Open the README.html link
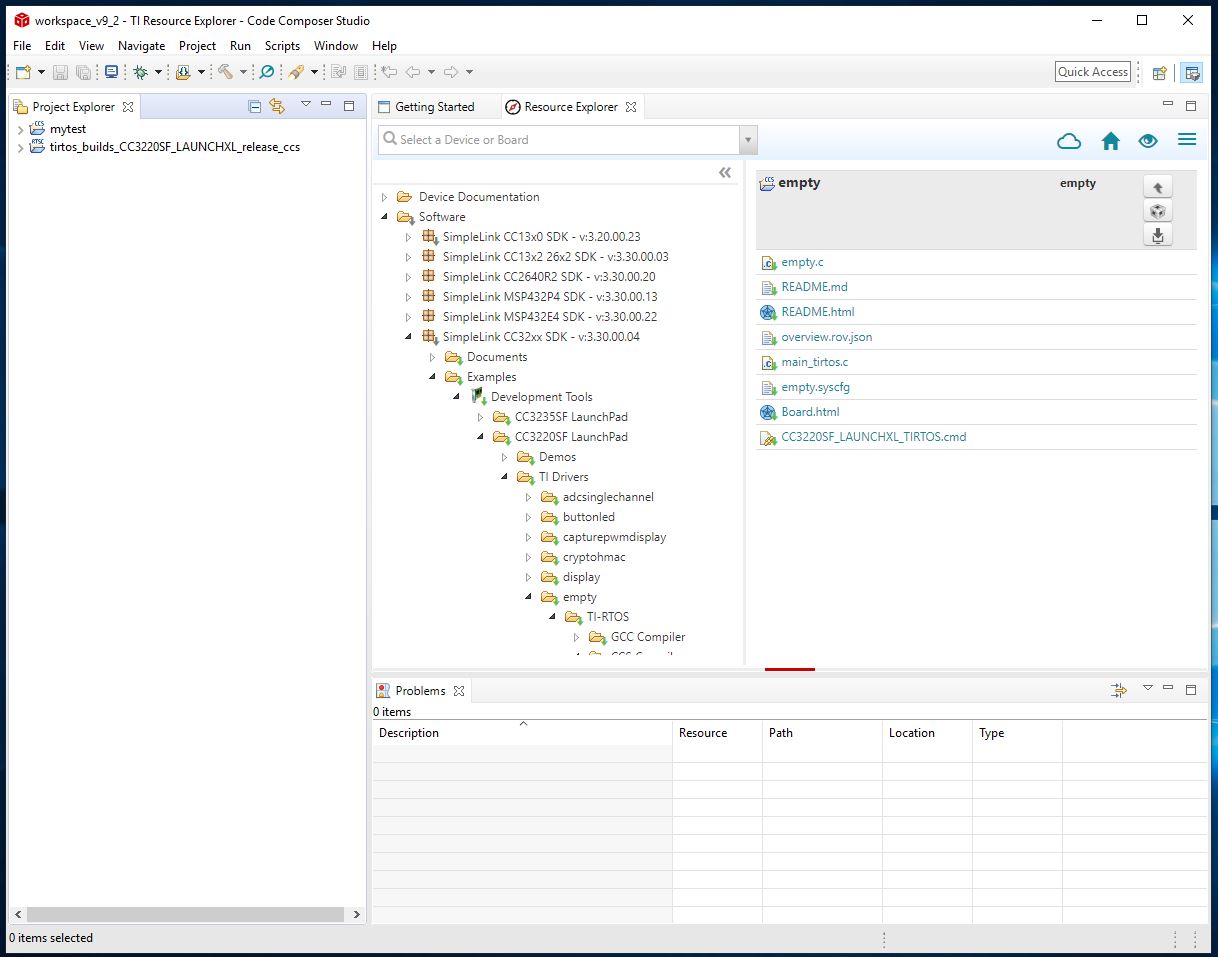1218x957 pixels. (x=817, y=312)
